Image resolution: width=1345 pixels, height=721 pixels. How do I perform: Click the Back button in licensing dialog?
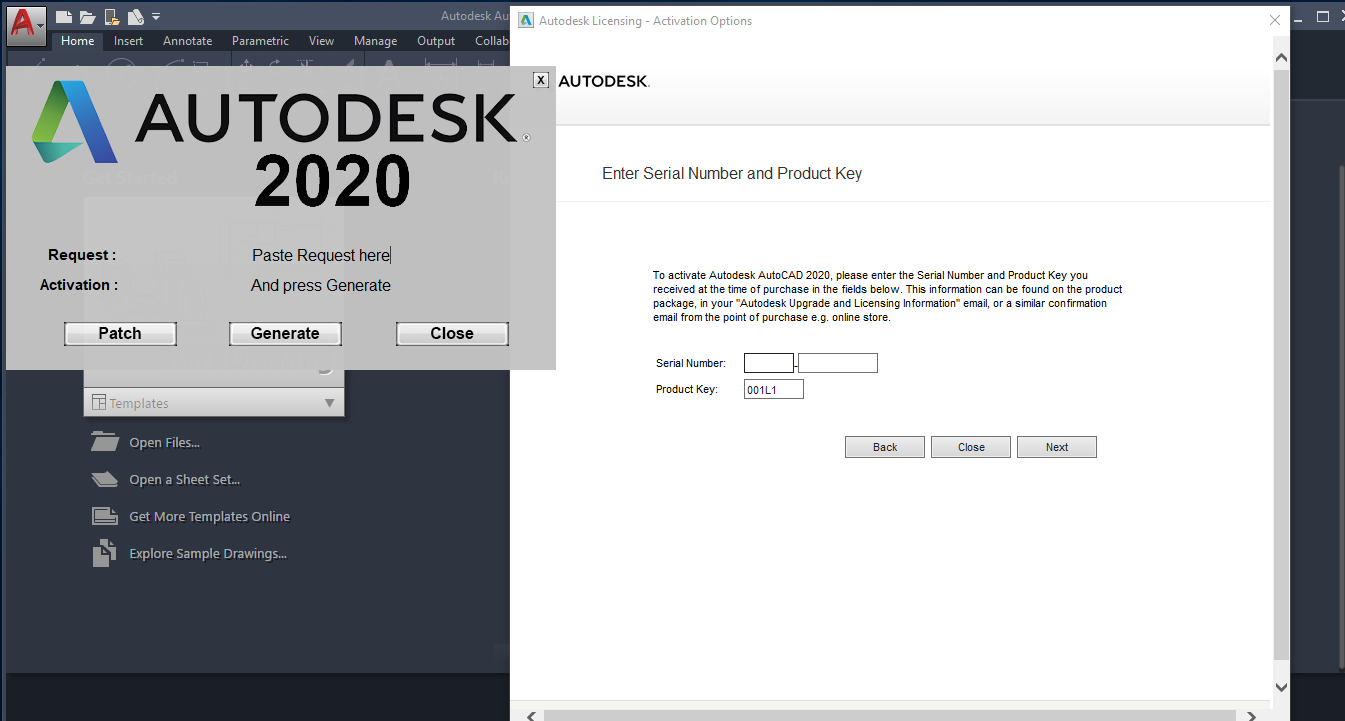click(885, 447)
